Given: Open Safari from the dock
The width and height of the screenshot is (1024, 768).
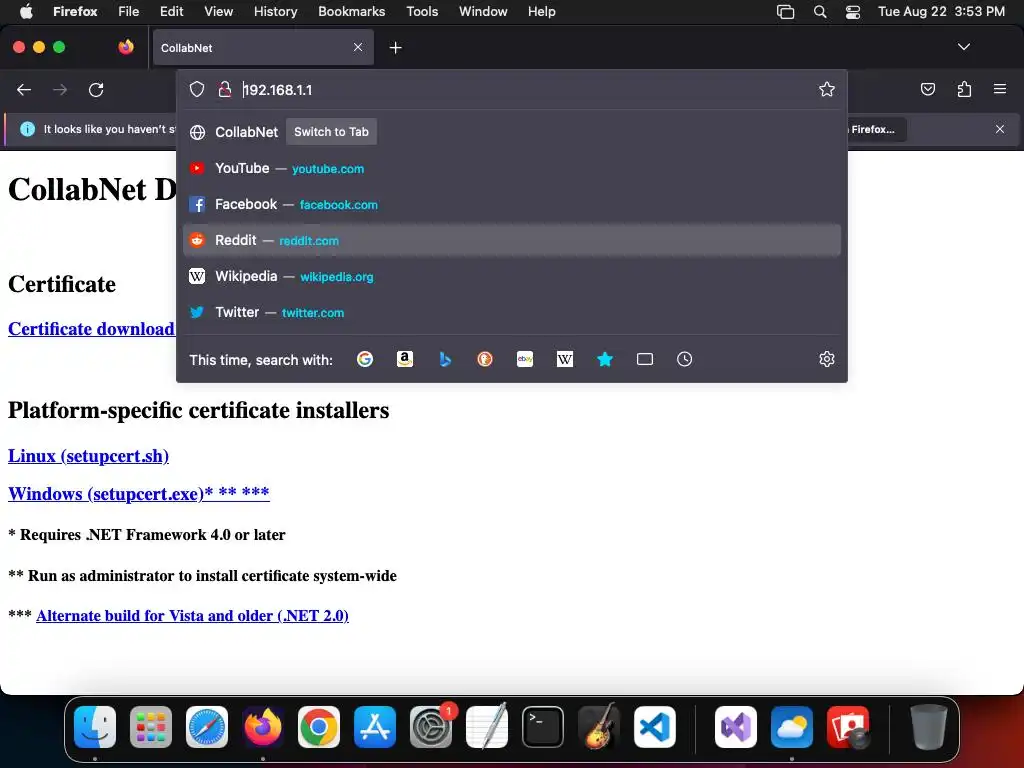Looking at the screenshot, I should coord(207,727).
